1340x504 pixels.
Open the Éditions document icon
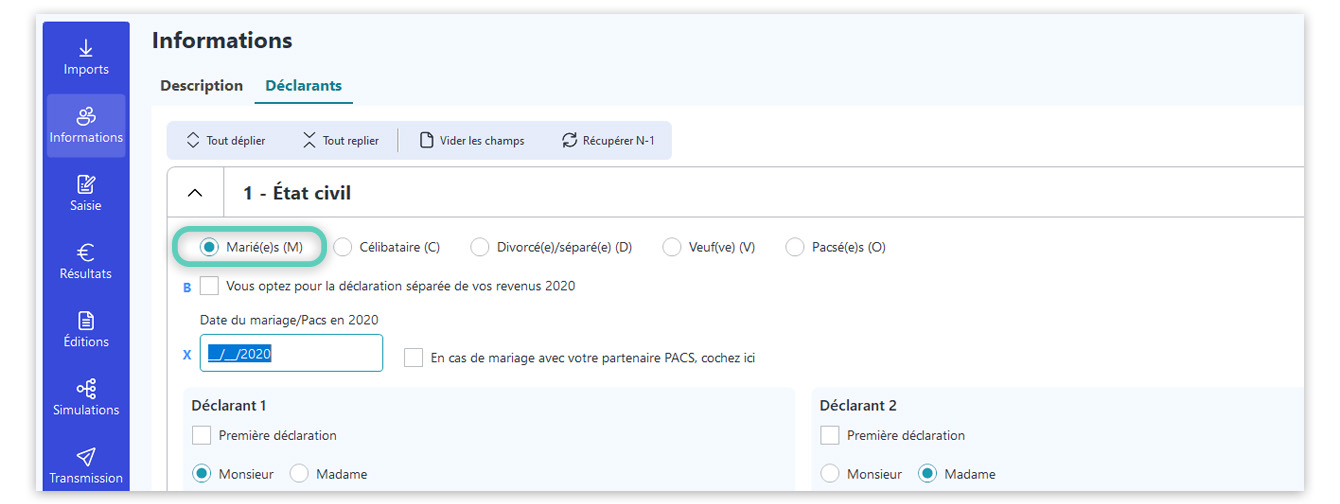click(86, 321)
